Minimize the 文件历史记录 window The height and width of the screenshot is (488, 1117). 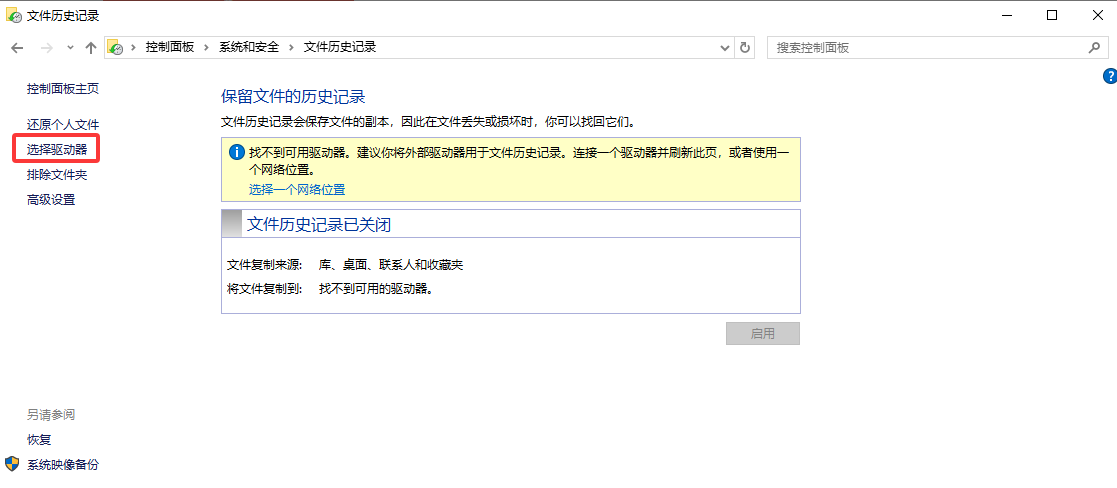1007,16
